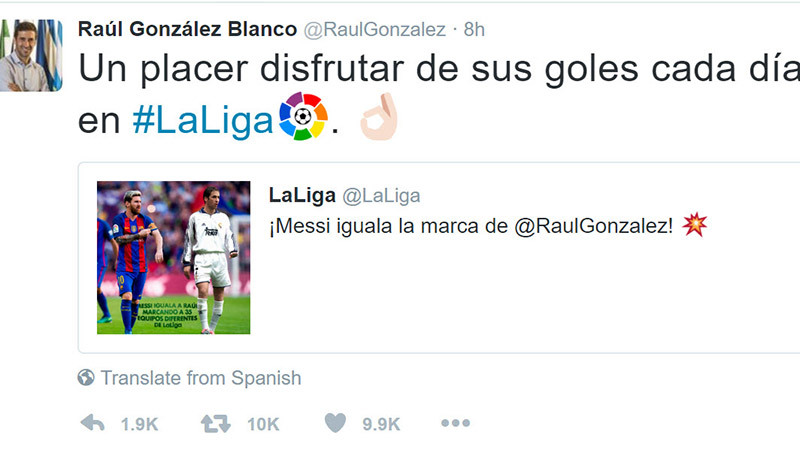Click Translate from Spanish link

point(200,378)
